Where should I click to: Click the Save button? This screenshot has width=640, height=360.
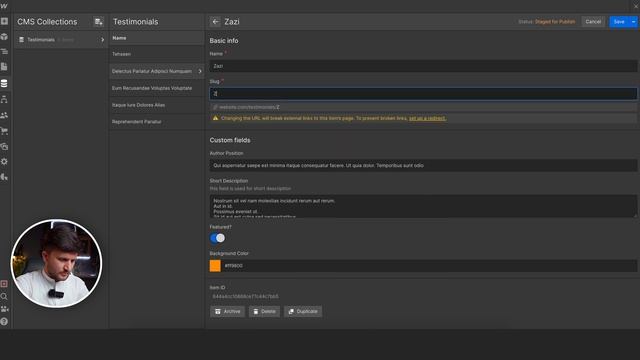pyautogui.click(x=619, y=22)
